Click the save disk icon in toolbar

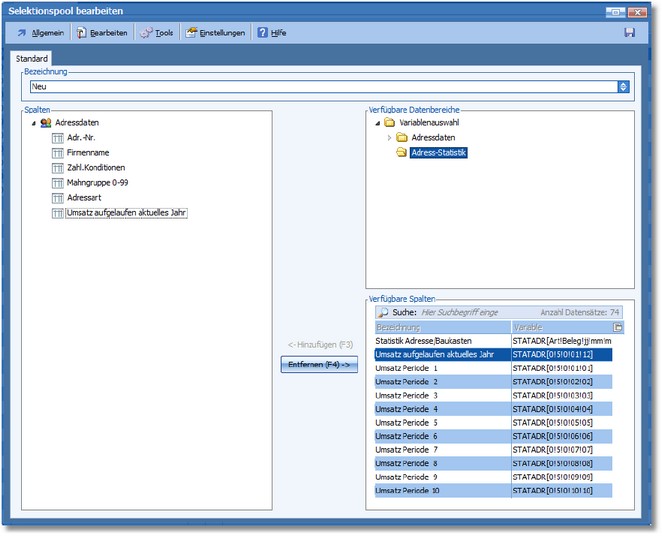(x=629, y=32)
